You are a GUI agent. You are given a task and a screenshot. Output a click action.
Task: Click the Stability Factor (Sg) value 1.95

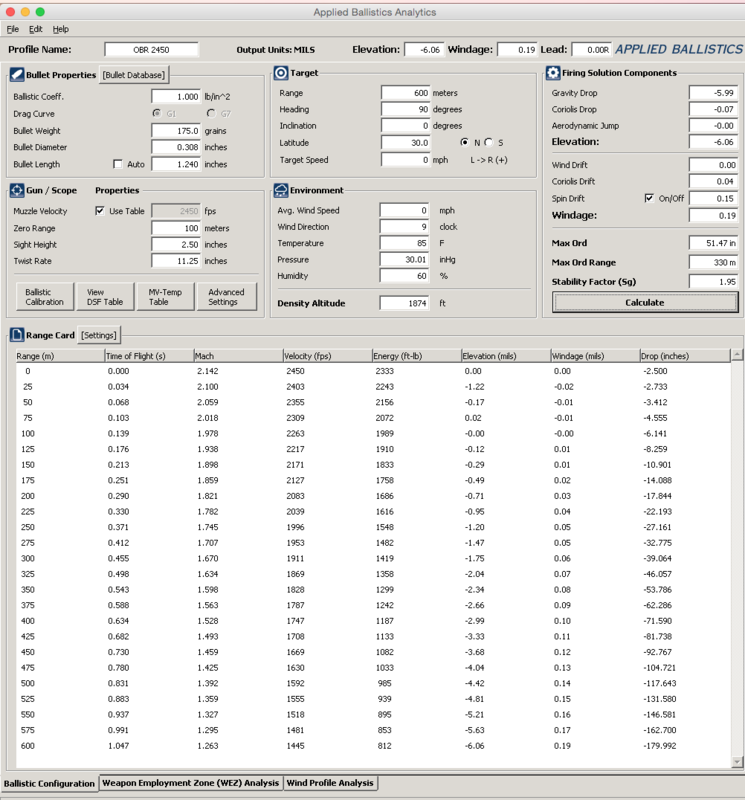pyautogui.click(x=713, y=282)
